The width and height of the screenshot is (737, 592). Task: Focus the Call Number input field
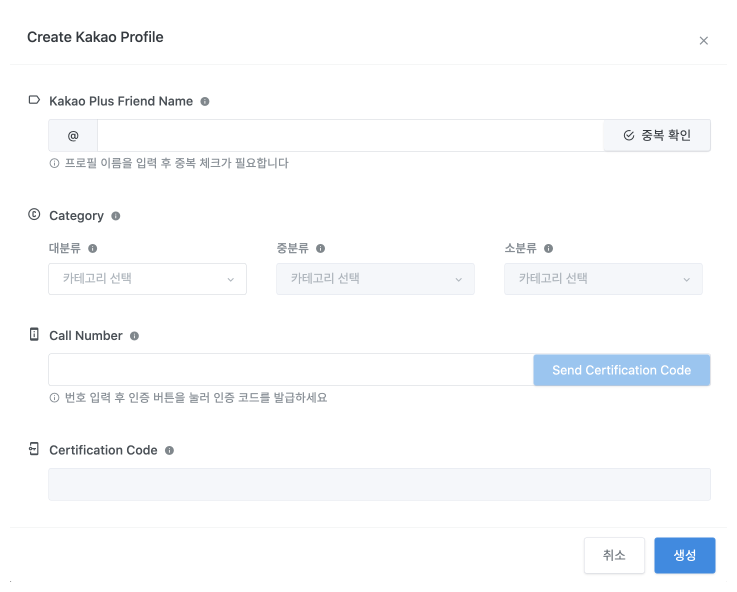click(291, 370)
